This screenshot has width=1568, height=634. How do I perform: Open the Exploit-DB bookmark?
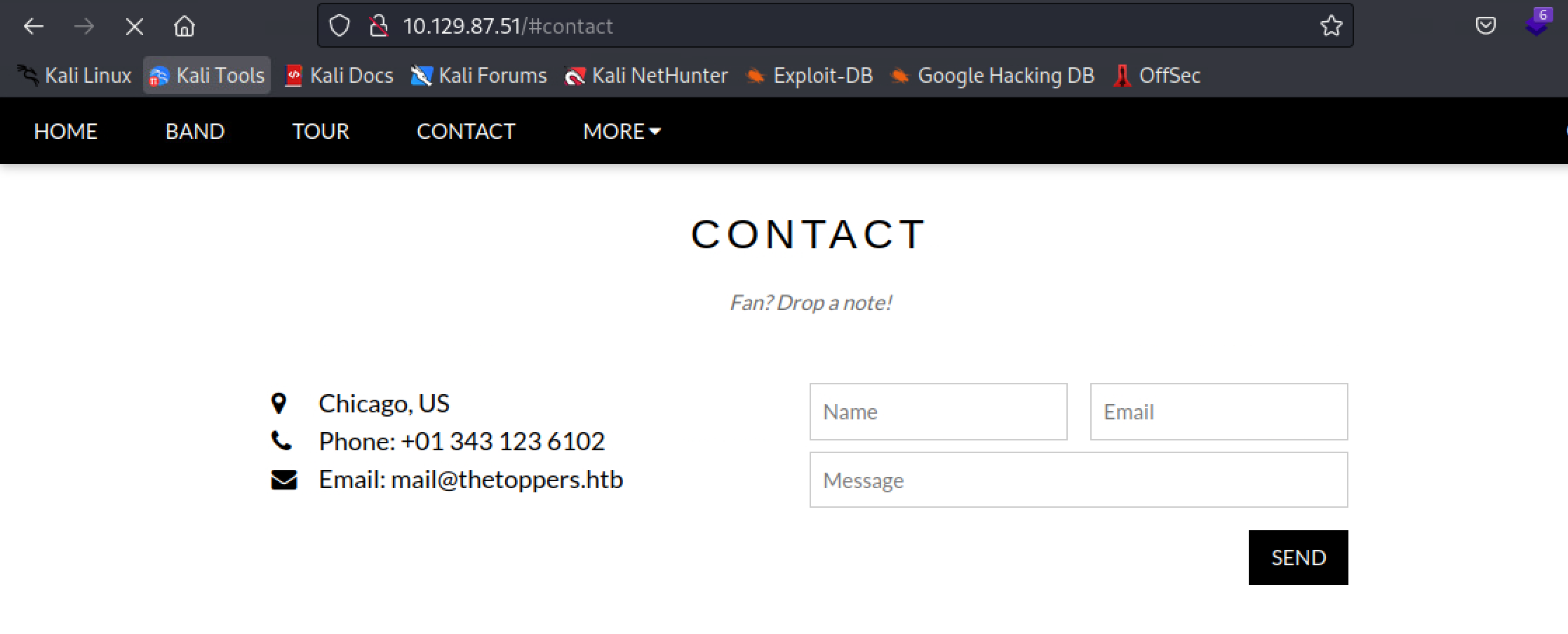810,75
